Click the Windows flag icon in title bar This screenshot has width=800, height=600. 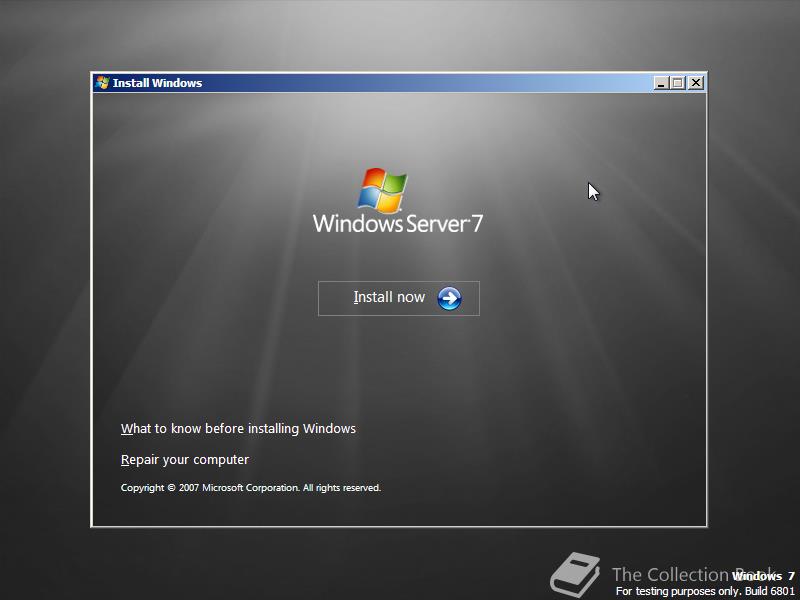102,83
